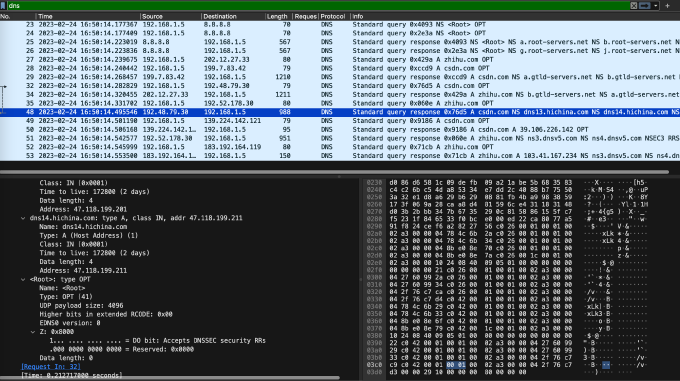
Task: Select Address: 47.118.199.211 detail line
Action: point(83,270)
